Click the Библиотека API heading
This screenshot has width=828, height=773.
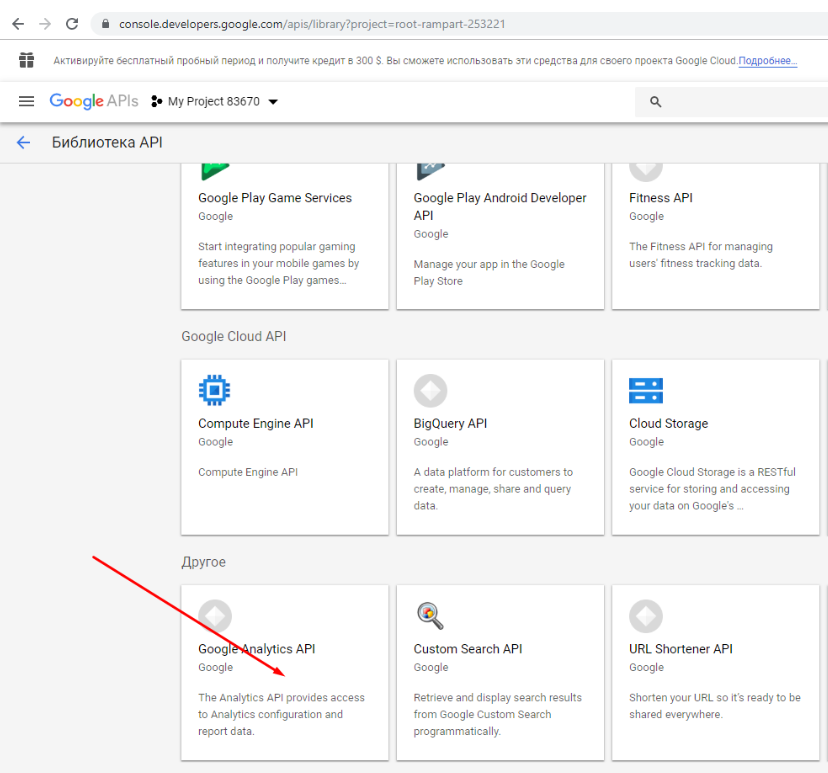107,143
